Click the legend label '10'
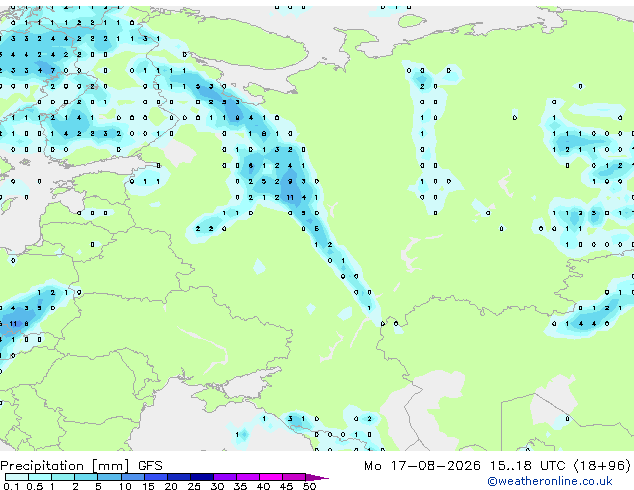This screenshot has height=490, width=634. click(x=125, y=486)
